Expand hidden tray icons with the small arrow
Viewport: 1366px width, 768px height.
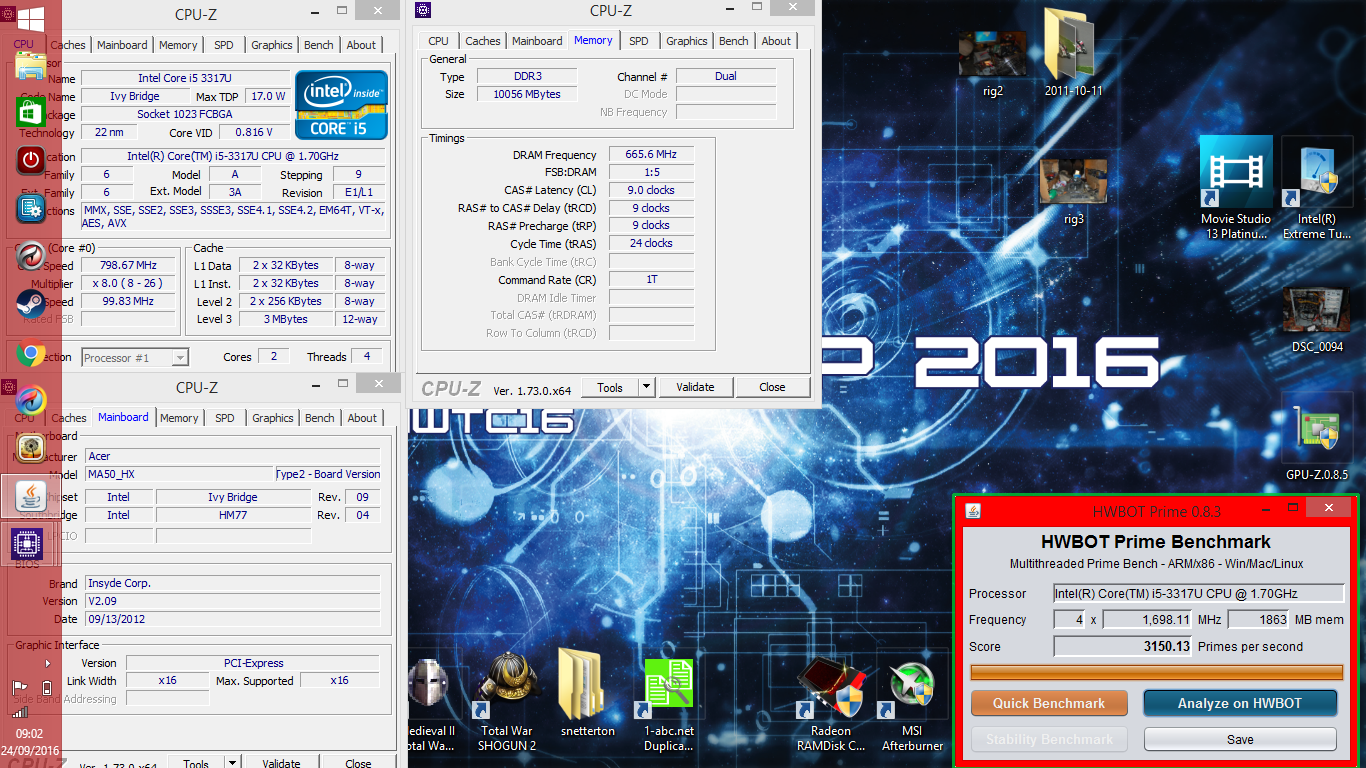(x=47, y=663)
